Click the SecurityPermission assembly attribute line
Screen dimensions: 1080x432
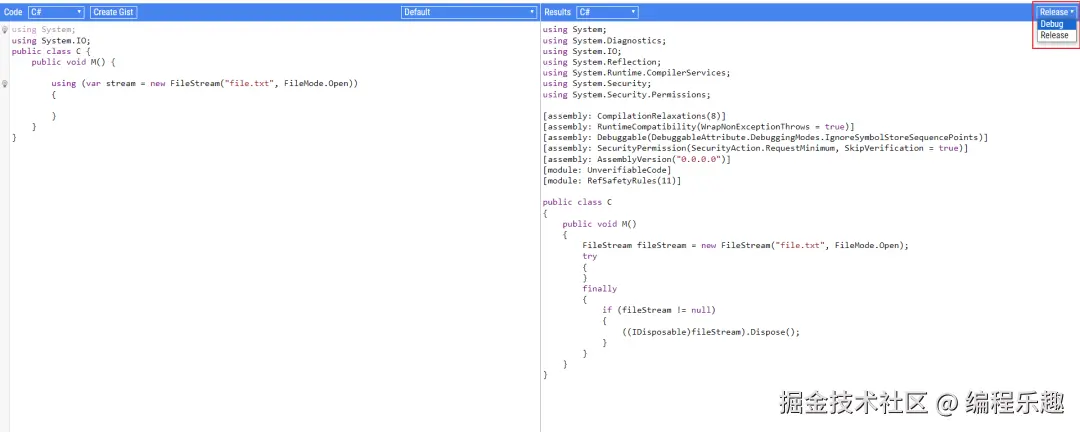tap(756, 148)
